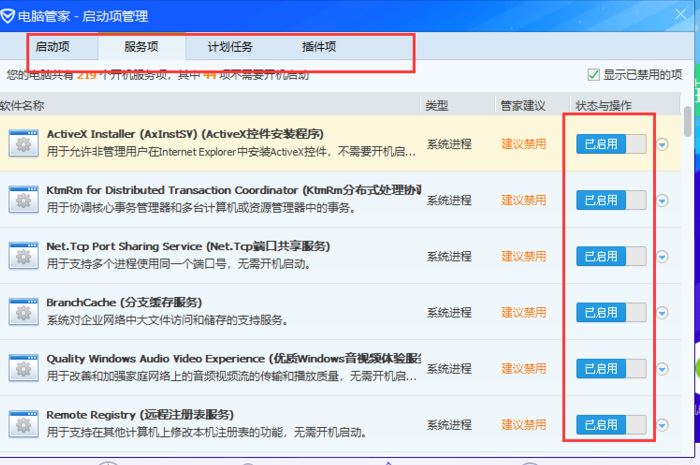Click the Remote Registry service gear icon
Image resolution: width=700 pixels, height=465 pixels.
[22, 423]
